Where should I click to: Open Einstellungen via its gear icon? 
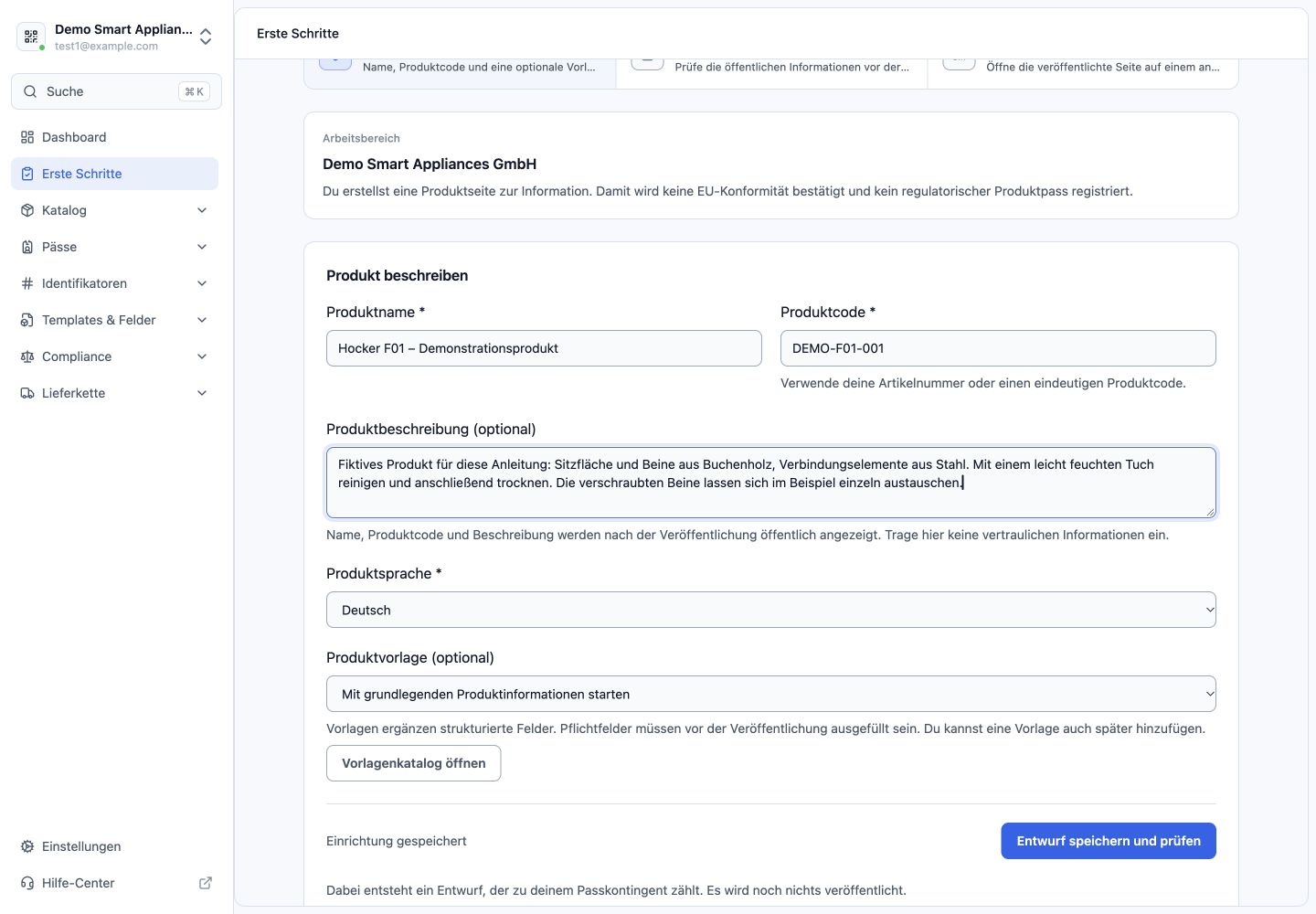coord(27,846)
